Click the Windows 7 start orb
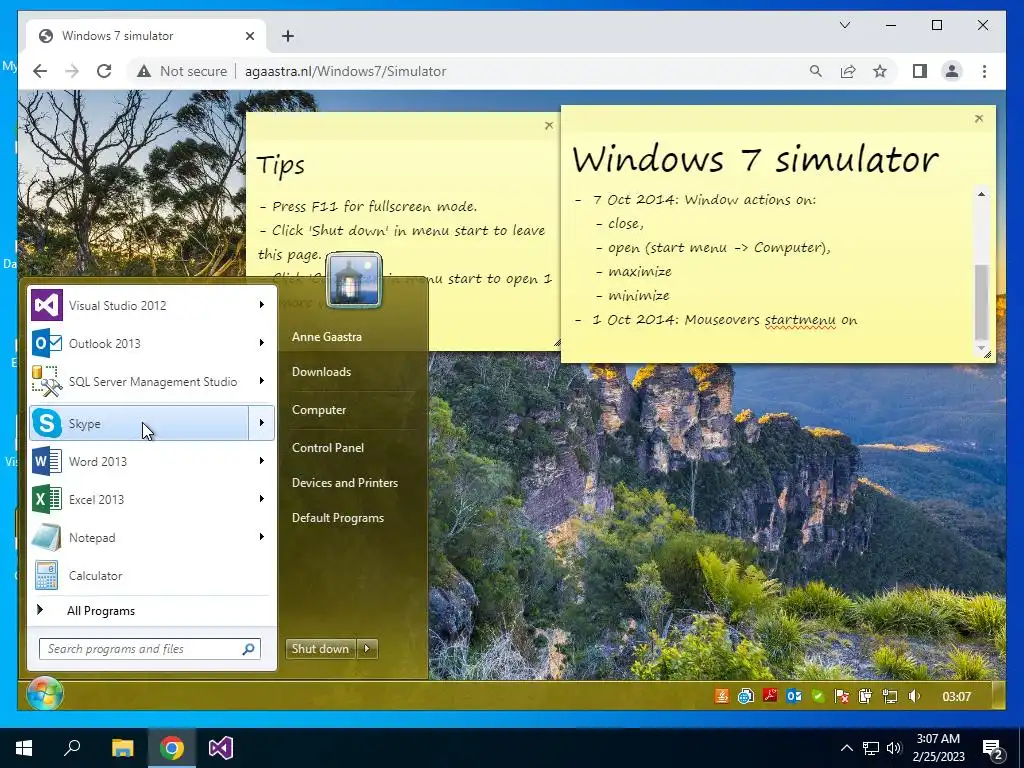The image size is (1024, 768). pyautogui.click(x=45, y=694)
